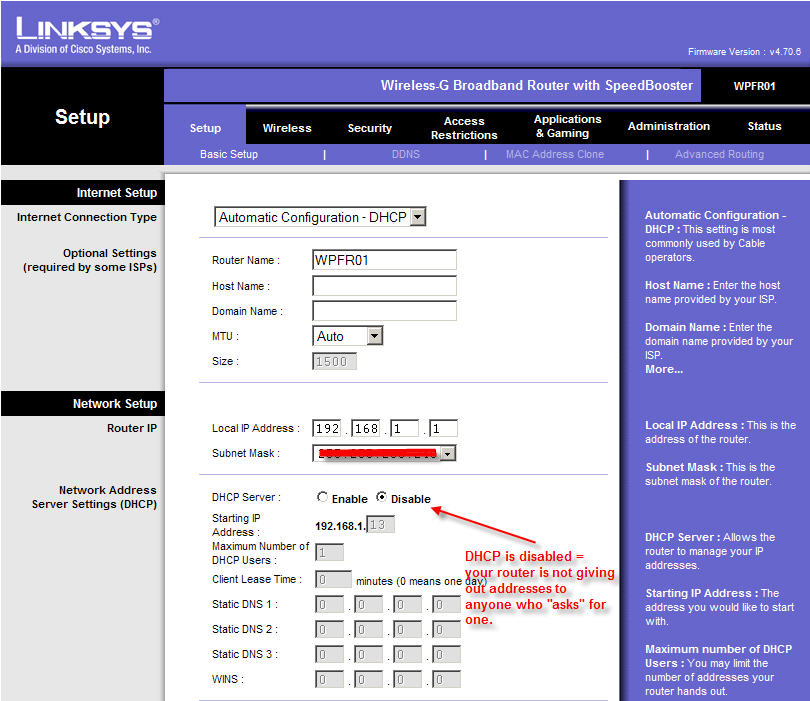Click the MTU Size field
This screenshot has height=701, width=810.
click(x=334, y=361)
